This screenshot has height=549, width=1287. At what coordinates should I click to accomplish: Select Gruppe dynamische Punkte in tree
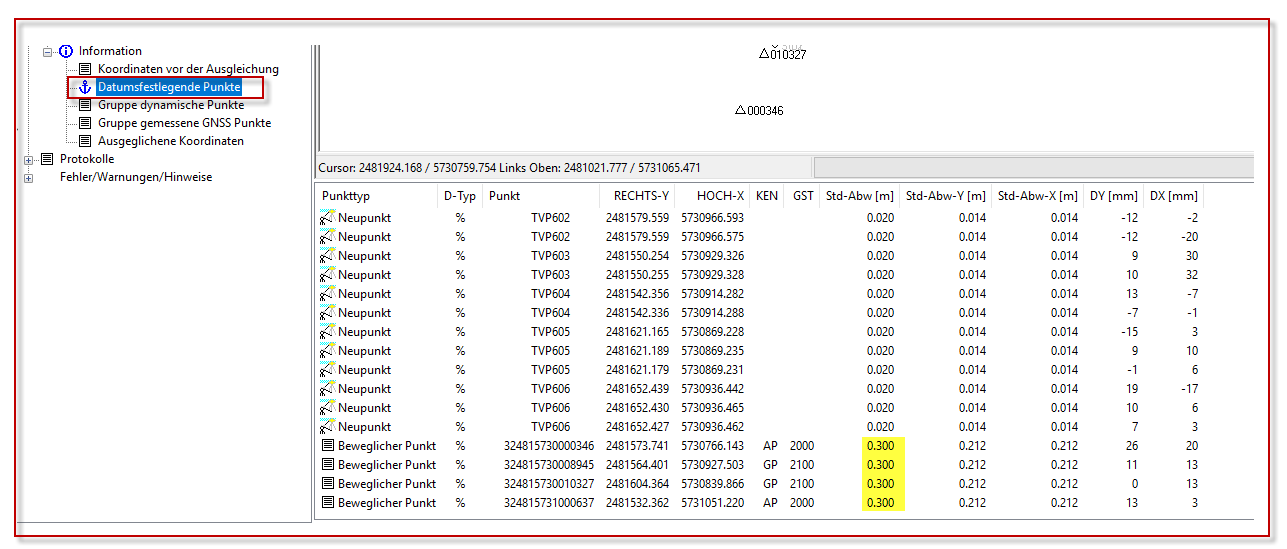pyautogui.click(x=170, y=105)
